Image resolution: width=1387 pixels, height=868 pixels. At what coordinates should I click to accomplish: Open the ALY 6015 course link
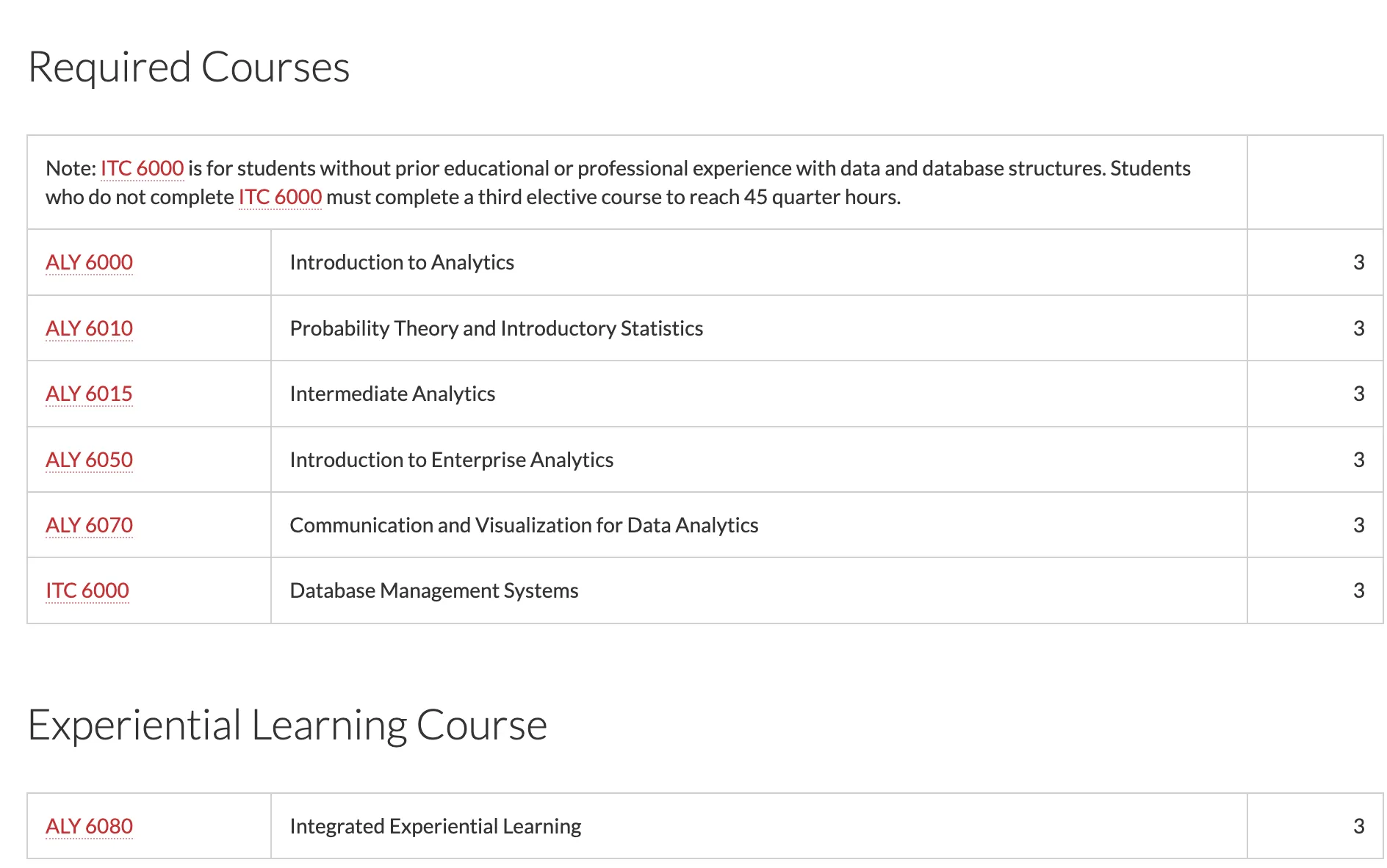click(x=89, y=394)
